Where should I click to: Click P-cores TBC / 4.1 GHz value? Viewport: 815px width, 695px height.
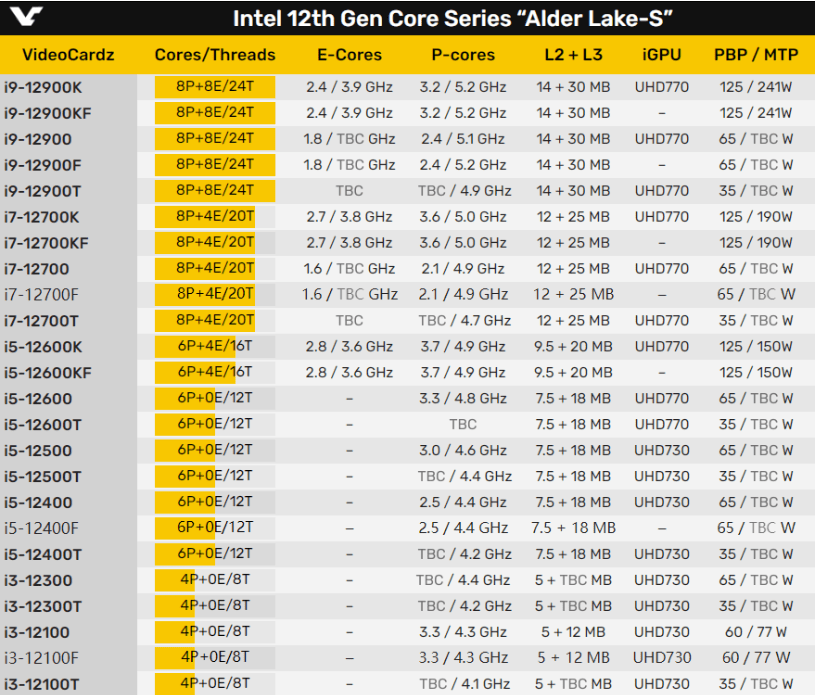point(465,685)
